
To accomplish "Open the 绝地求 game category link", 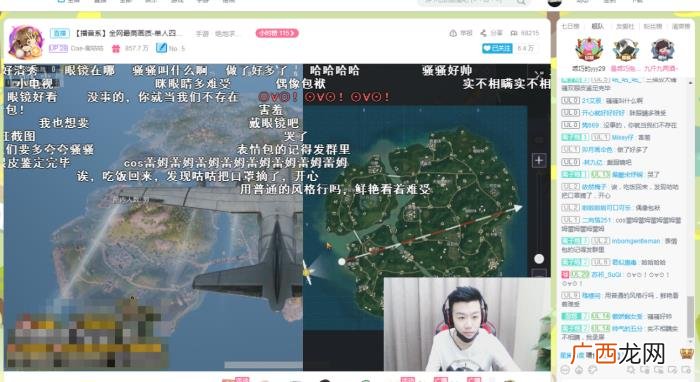I will click(227, 33).
